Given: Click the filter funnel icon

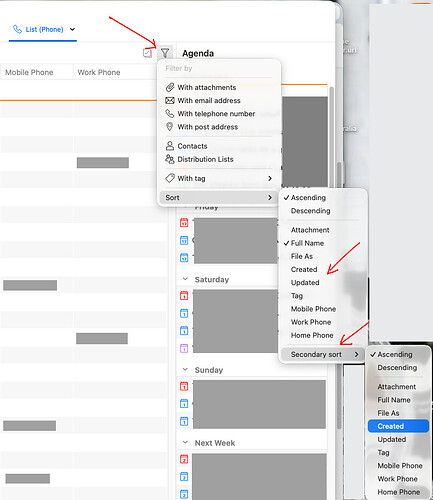Looking at the screenshot, I should click(165, 53).
